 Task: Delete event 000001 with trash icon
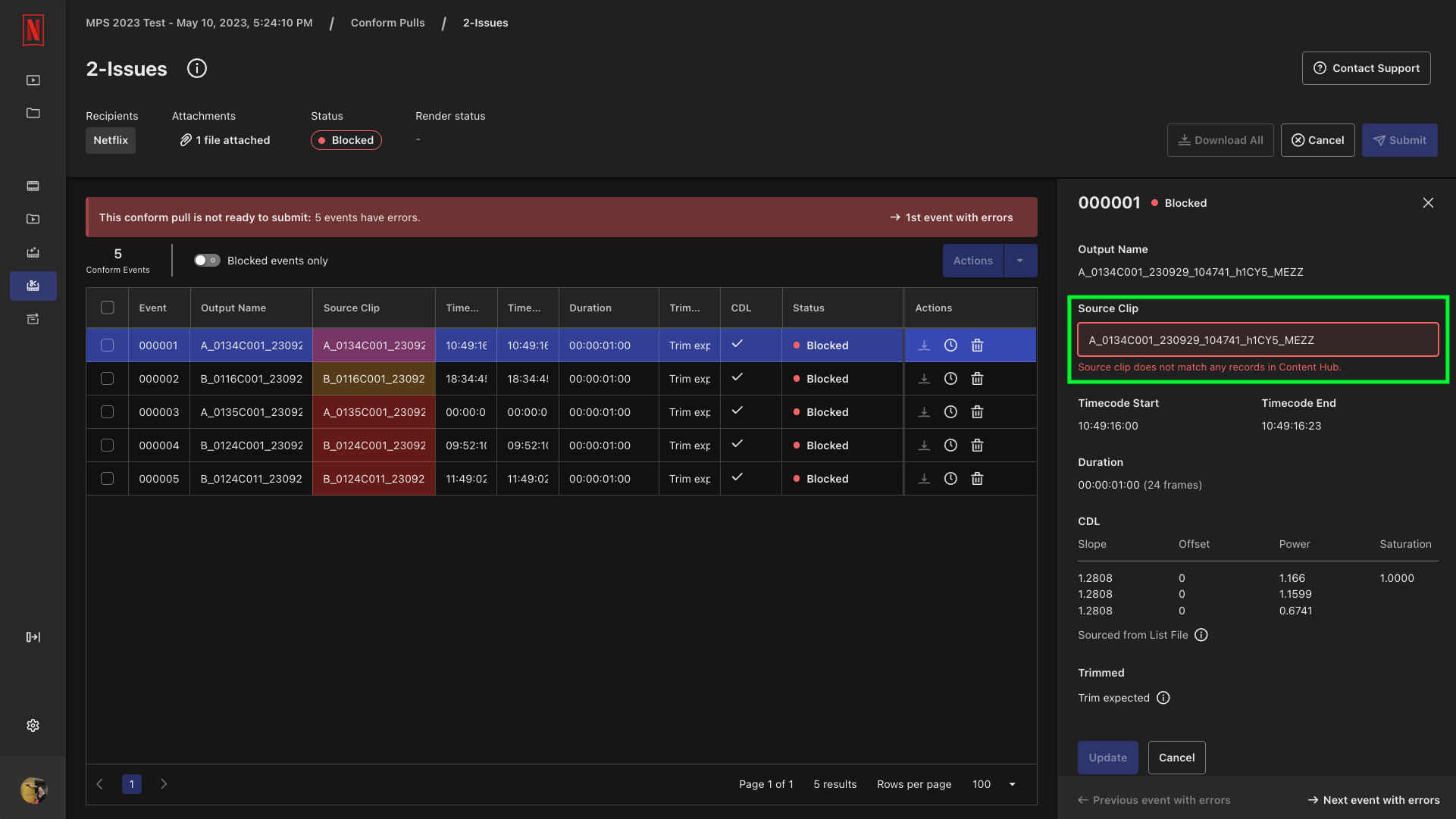(x=977, y=345)
